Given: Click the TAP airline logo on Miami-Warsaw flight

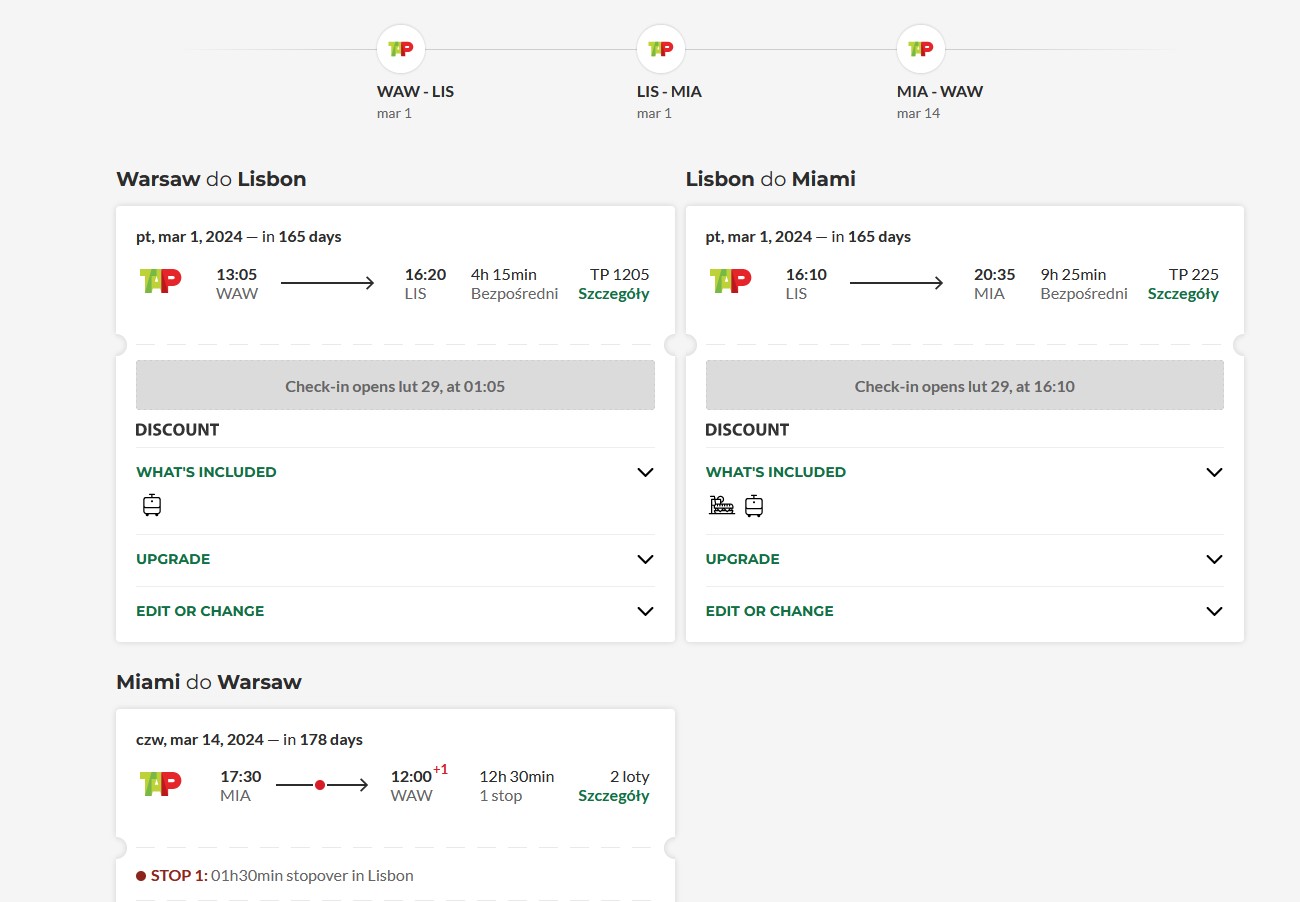Looking at the screenshot, I should coord(160,783).
